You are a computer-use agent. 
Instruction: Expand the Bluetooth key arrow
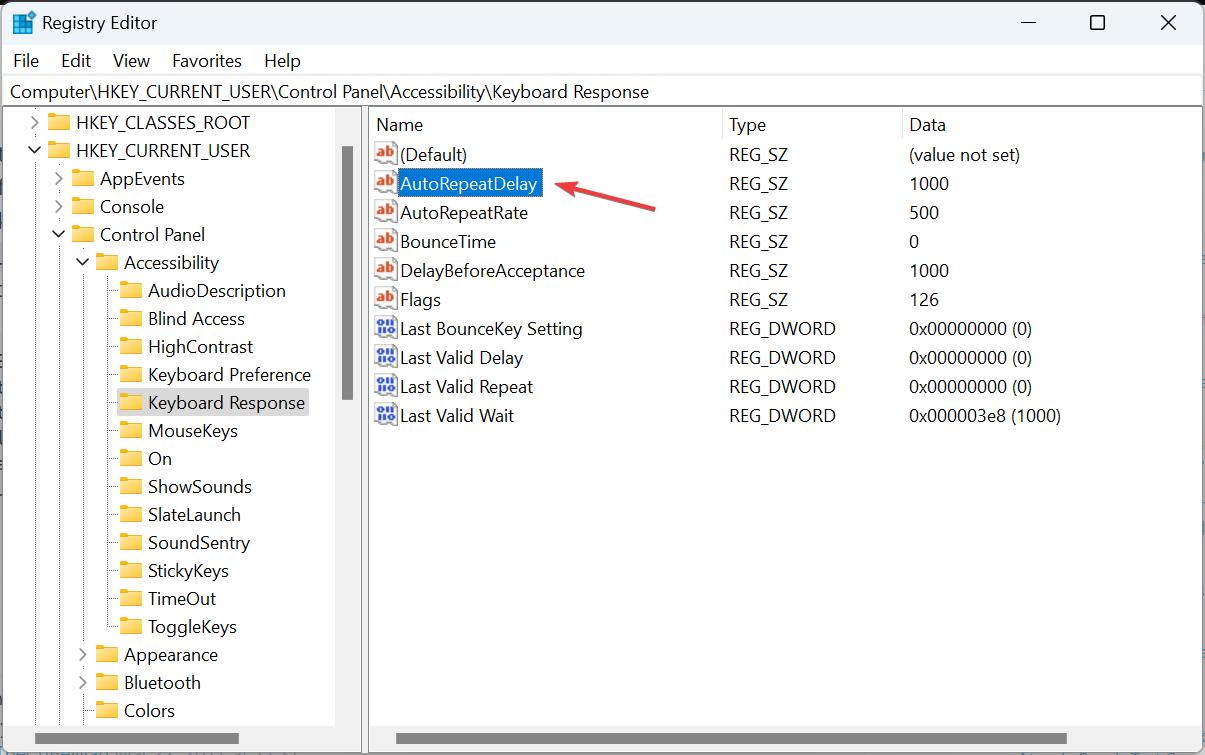tap(83, 683)
